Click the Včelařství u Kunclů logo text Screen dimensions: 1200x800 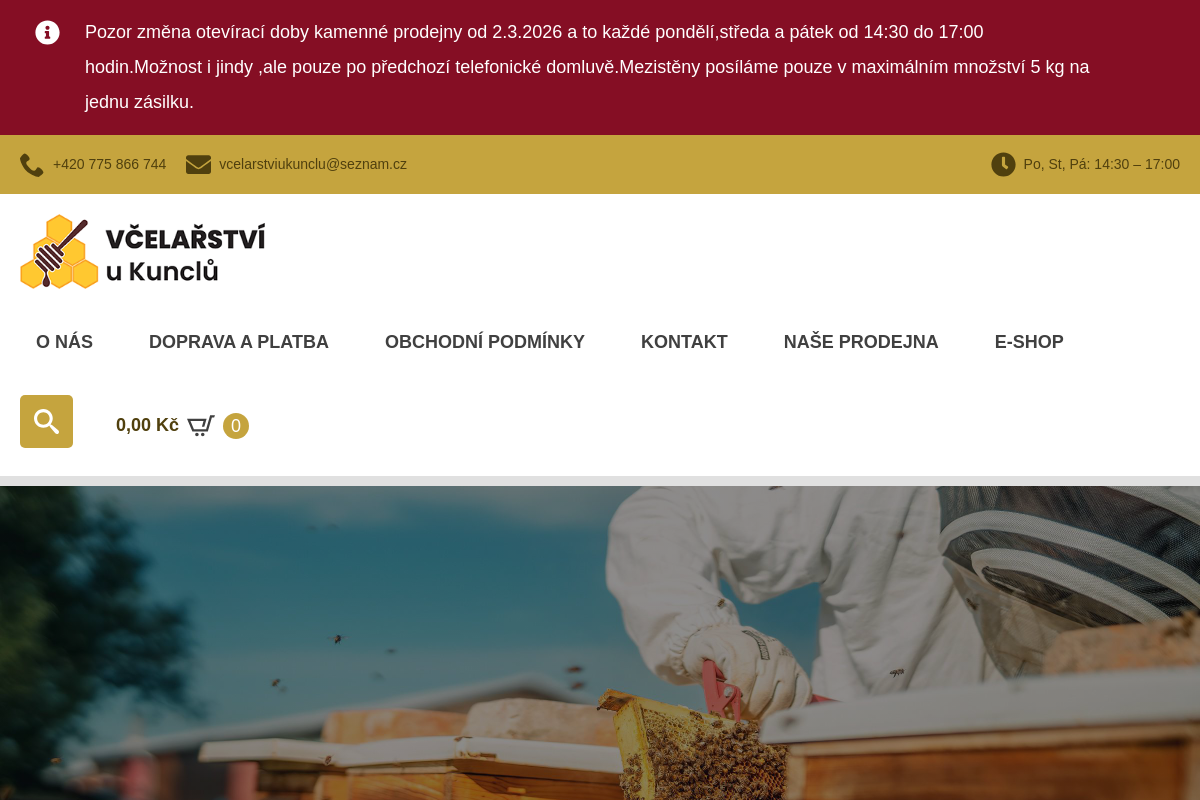tap(185, 254)
